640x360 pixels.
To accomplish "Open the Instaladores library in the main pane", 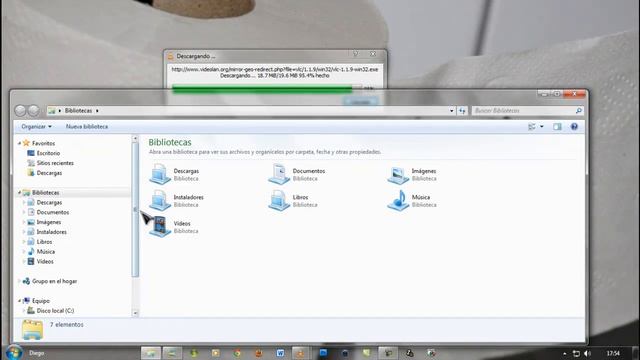I will pyautogui.click(x=176, y=200).
